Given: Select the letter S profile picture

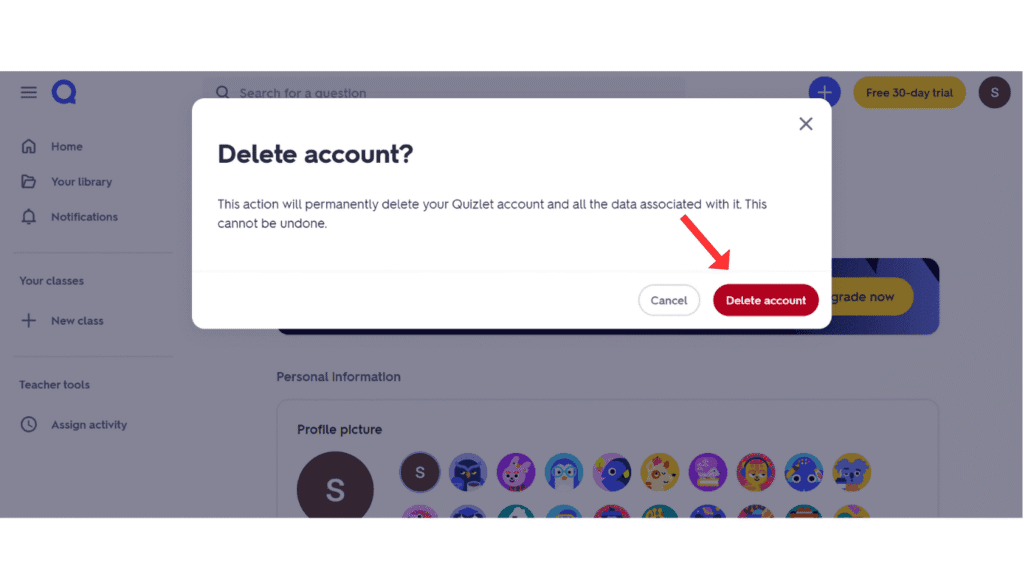Looking at the screenshot, I should [419, 472].
